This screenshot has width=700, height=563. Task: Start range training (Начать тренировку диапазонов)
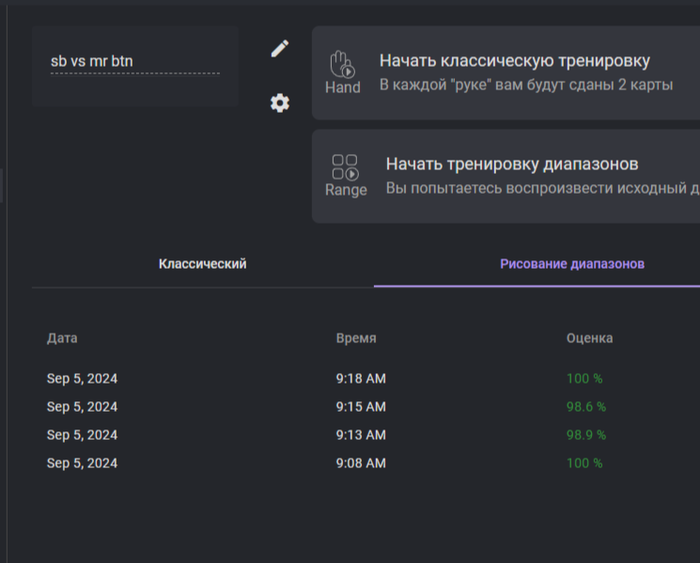512,164
